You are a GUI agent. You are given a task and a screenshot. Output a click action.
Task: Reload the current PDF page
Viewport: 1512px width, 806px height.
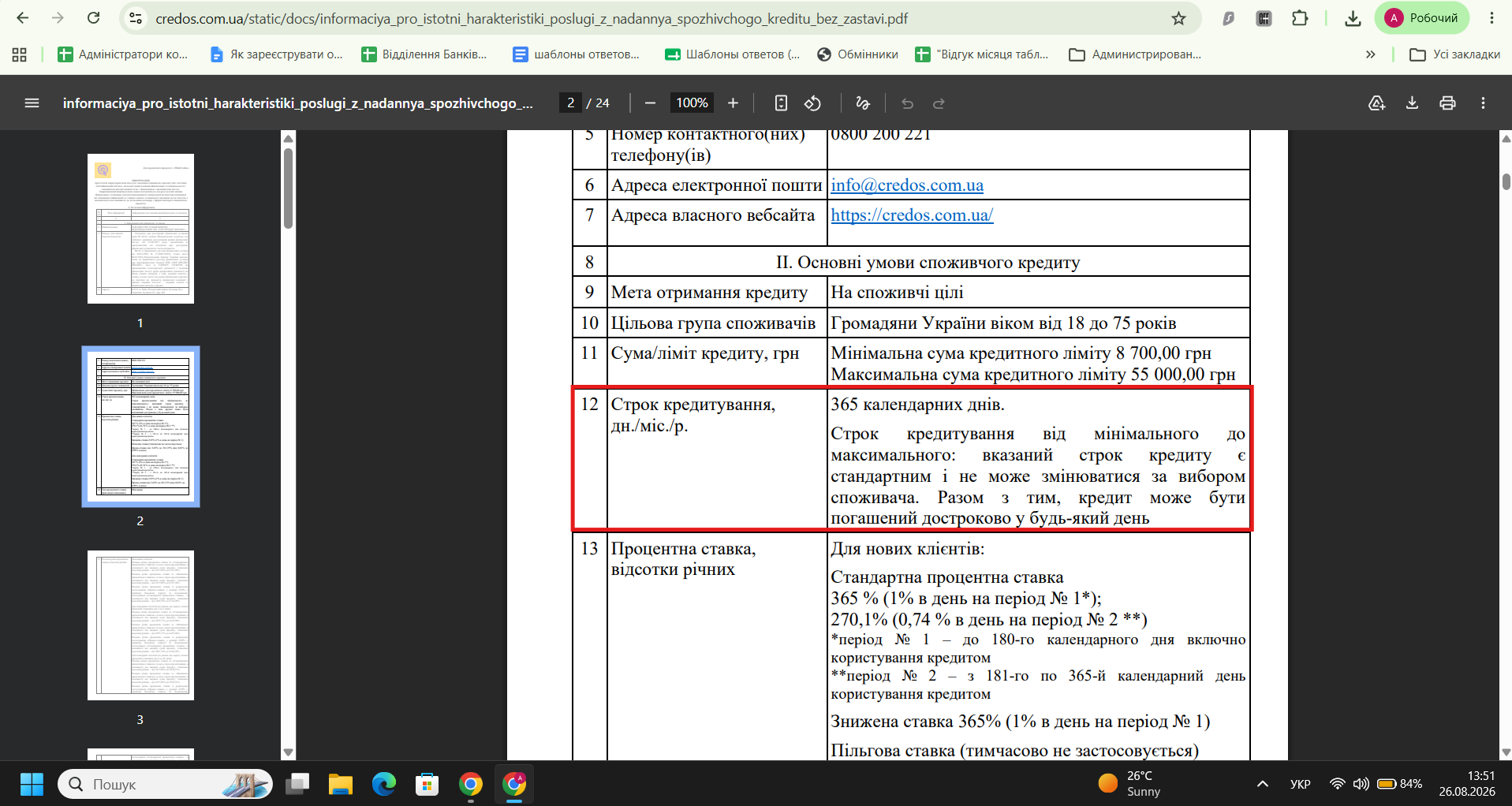pos(93,18)
